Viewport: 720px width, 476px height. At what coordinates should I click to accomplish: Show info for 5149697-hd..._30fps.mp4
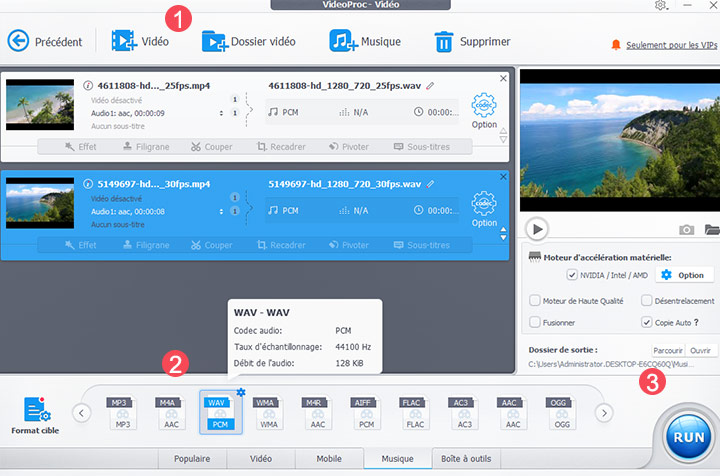(x=88, y=184)
